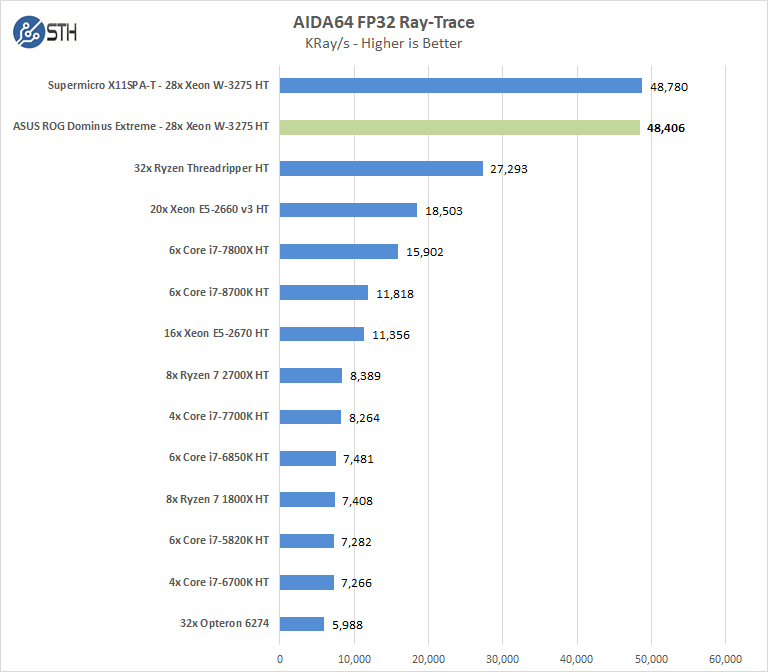
Task: Click the 6x Core i7-6850K HT label
Action: [x=219, y=457]
